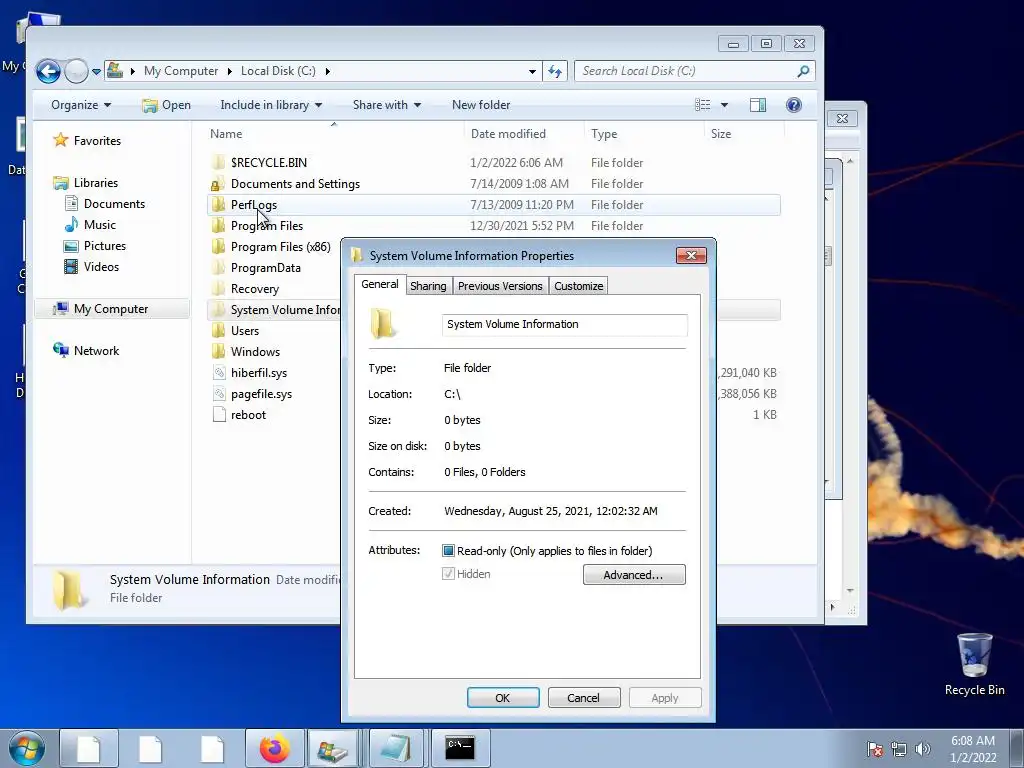Open the Command Prompt taskbar icon
The width and height of the screenshot is (1024, 768).
[460, 748]
